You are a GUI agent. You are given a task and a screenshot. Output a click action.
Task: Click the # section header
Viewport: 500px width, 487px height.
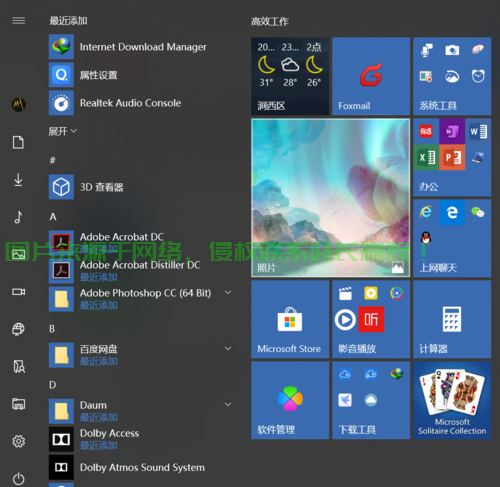pos(53,161)
